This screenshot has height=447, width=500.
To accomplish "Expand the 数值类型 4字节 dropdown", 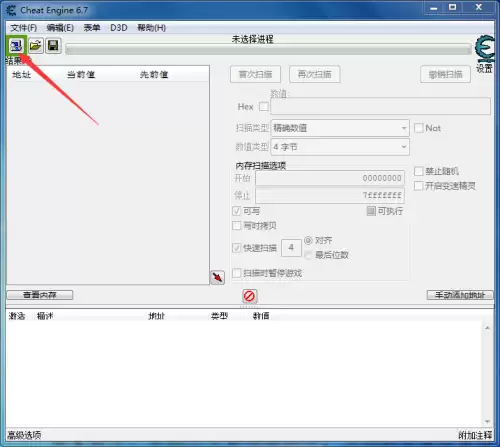I will (x=340, y=147).
